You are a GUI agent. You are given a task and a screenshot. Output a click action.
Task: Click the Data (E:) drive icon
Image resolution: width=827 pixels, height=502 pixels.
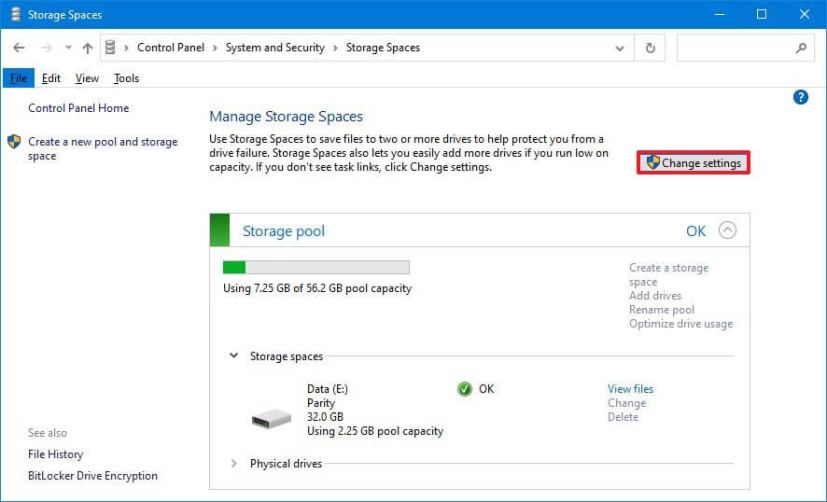271,419
